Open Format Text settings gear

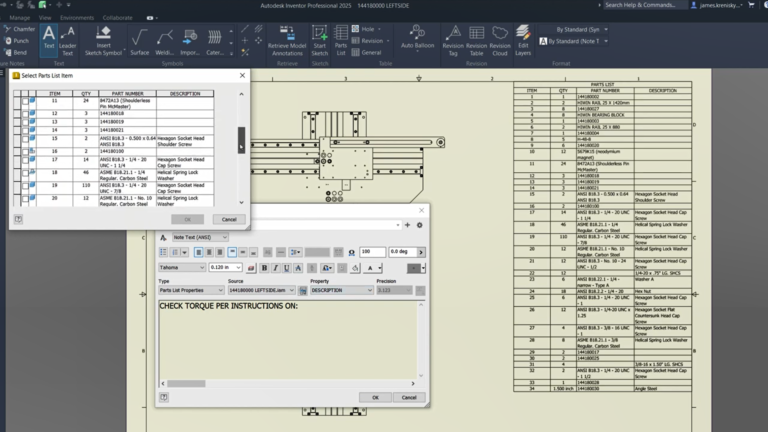click(419, 225)
